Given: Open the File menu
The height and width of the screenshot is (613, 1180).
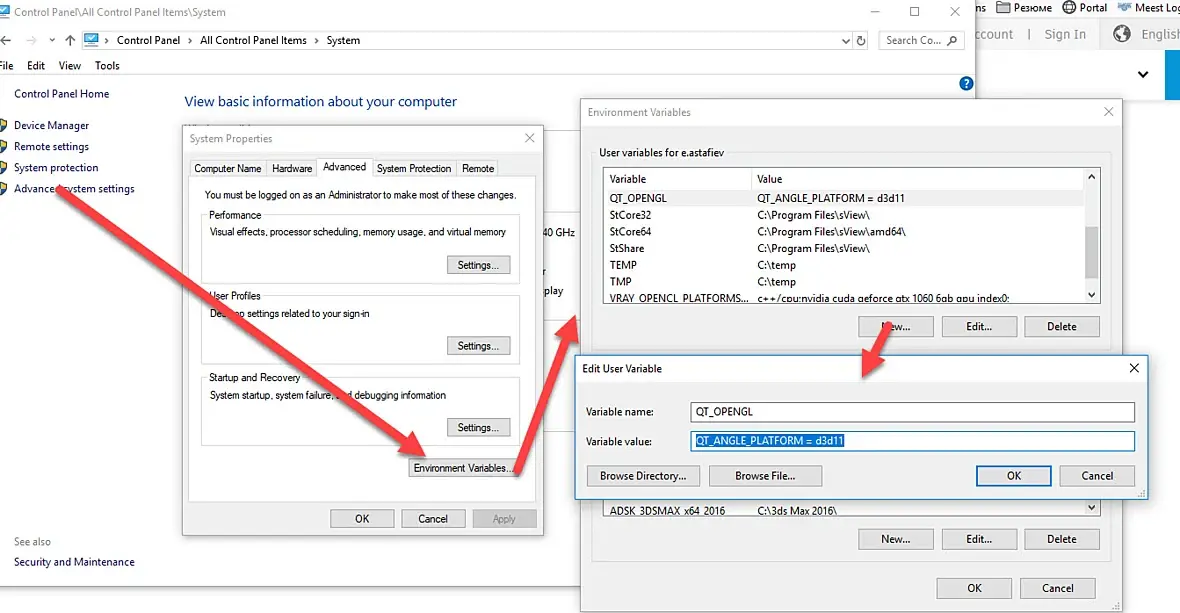Looking at the screenshot, I should coord(7,65).
